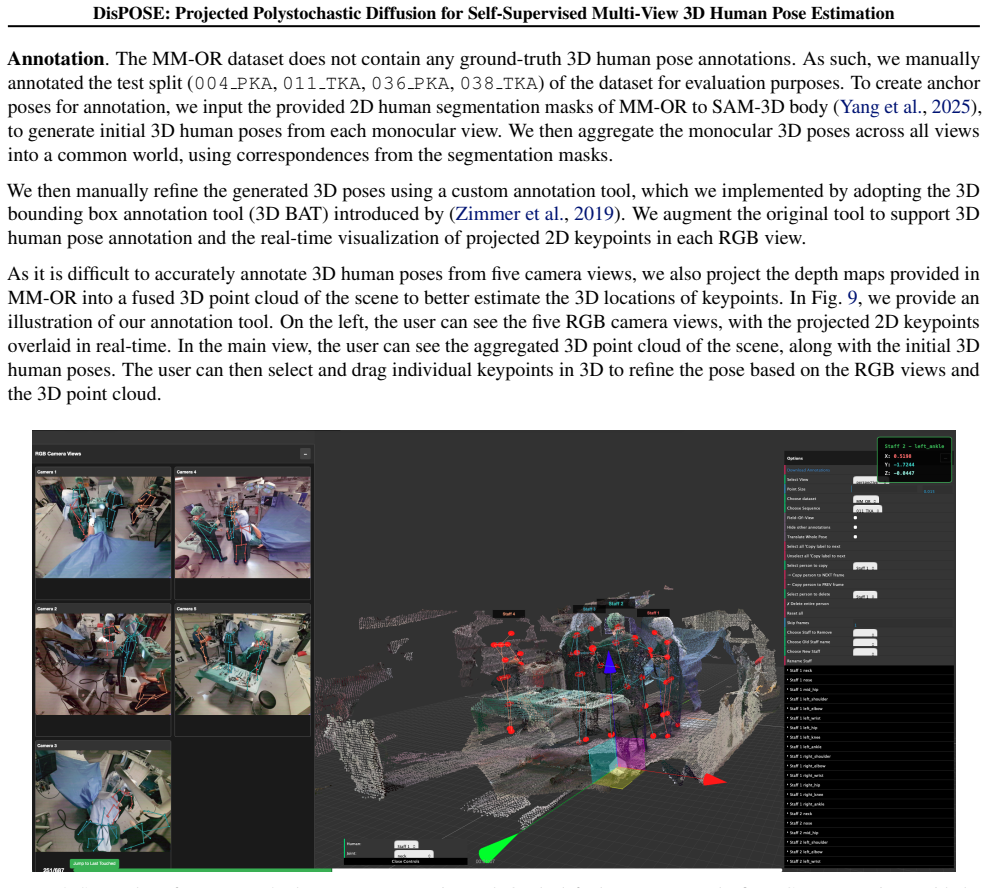
Task: Open the Zimmer et al. 2019 citation link
Action: click(x=534, y=214)
